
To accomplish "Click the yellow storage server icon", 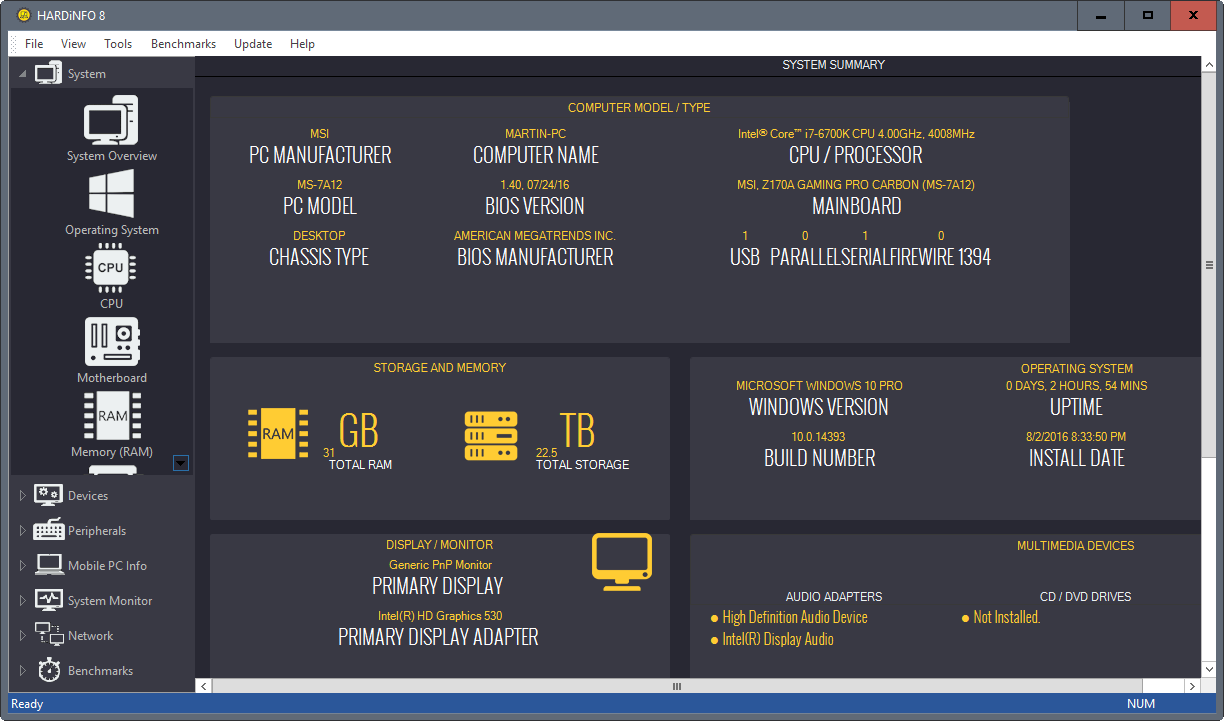I will [491, 436].
